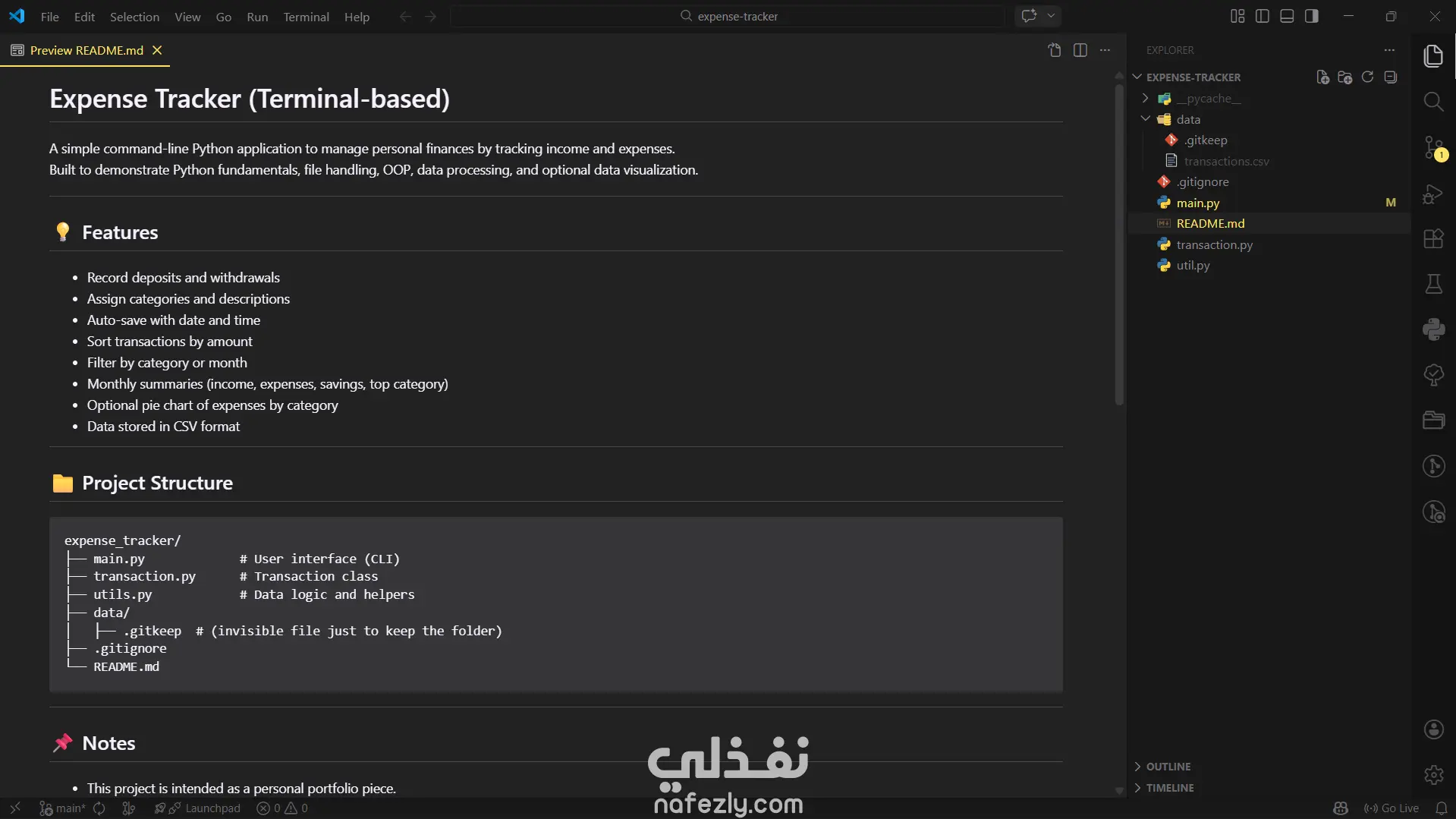Open the Copilot chat dropdown arrow

[1051, 16]
